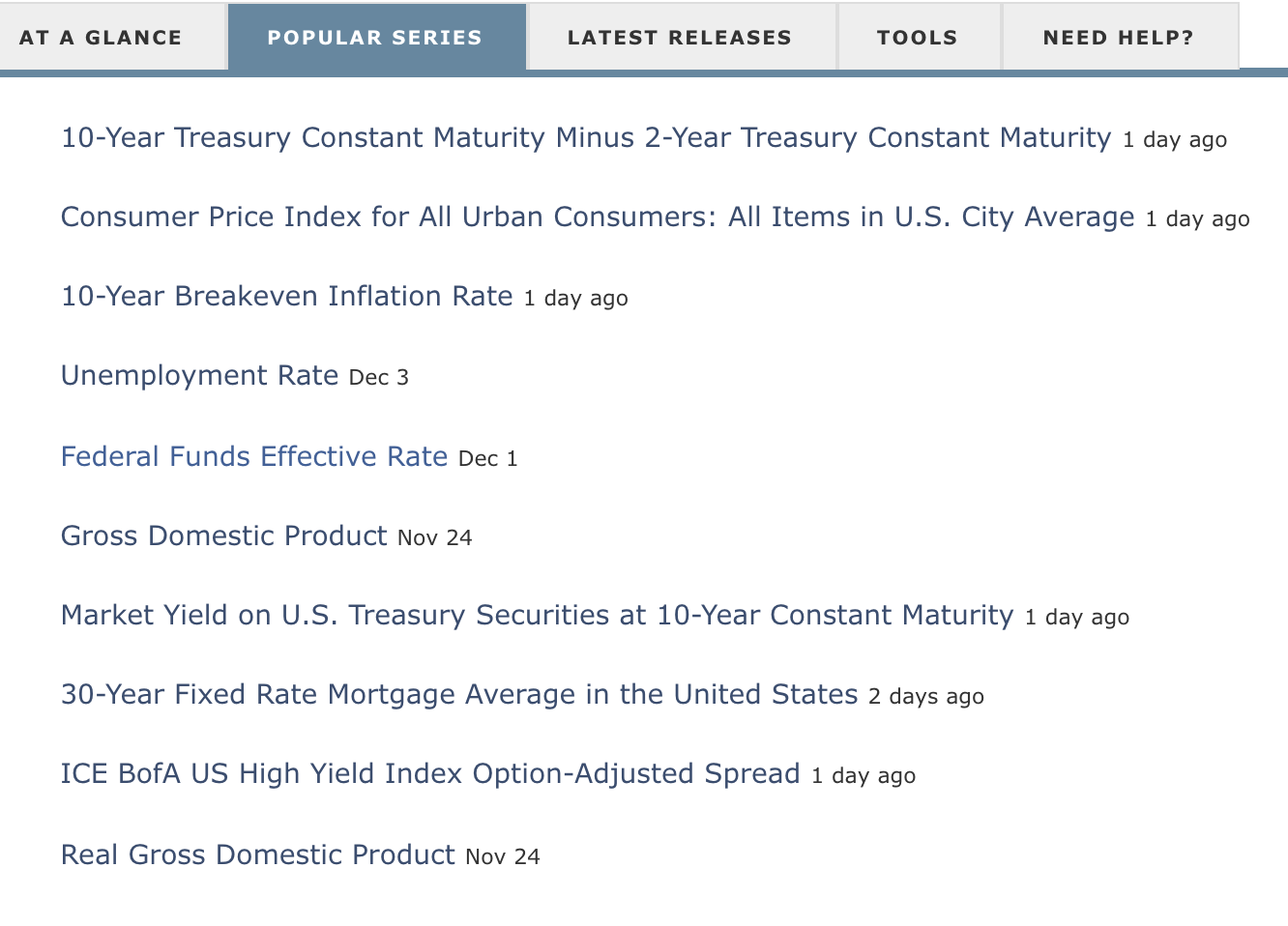The height and width of the screenshot is (926, 1288).
Task: Click the Dec 1 date beside Federal Funds Rate
Action: click(x=488, y=458)
